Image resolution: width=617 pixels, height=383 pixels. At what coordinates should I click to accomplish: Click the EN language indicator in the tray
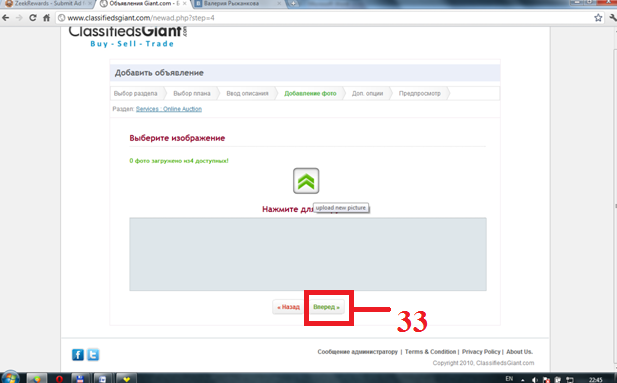click(509, 379)
